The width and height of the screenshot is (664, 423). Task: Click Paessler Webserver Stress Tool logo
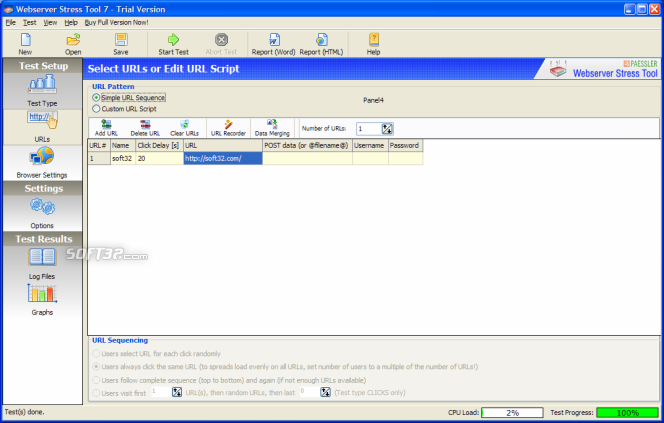(603, 69)
